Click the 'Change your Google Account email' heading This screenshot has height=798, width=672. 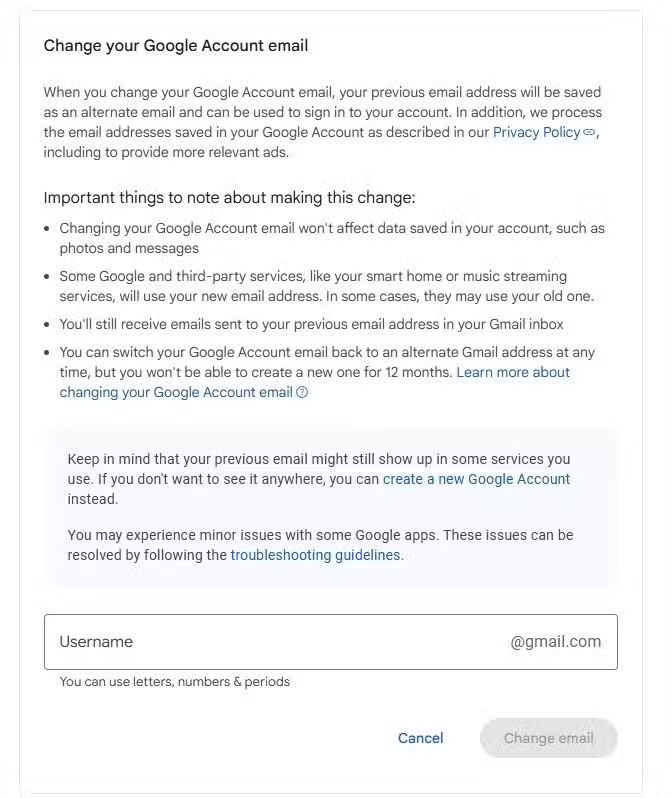click(x=176, y=45)
